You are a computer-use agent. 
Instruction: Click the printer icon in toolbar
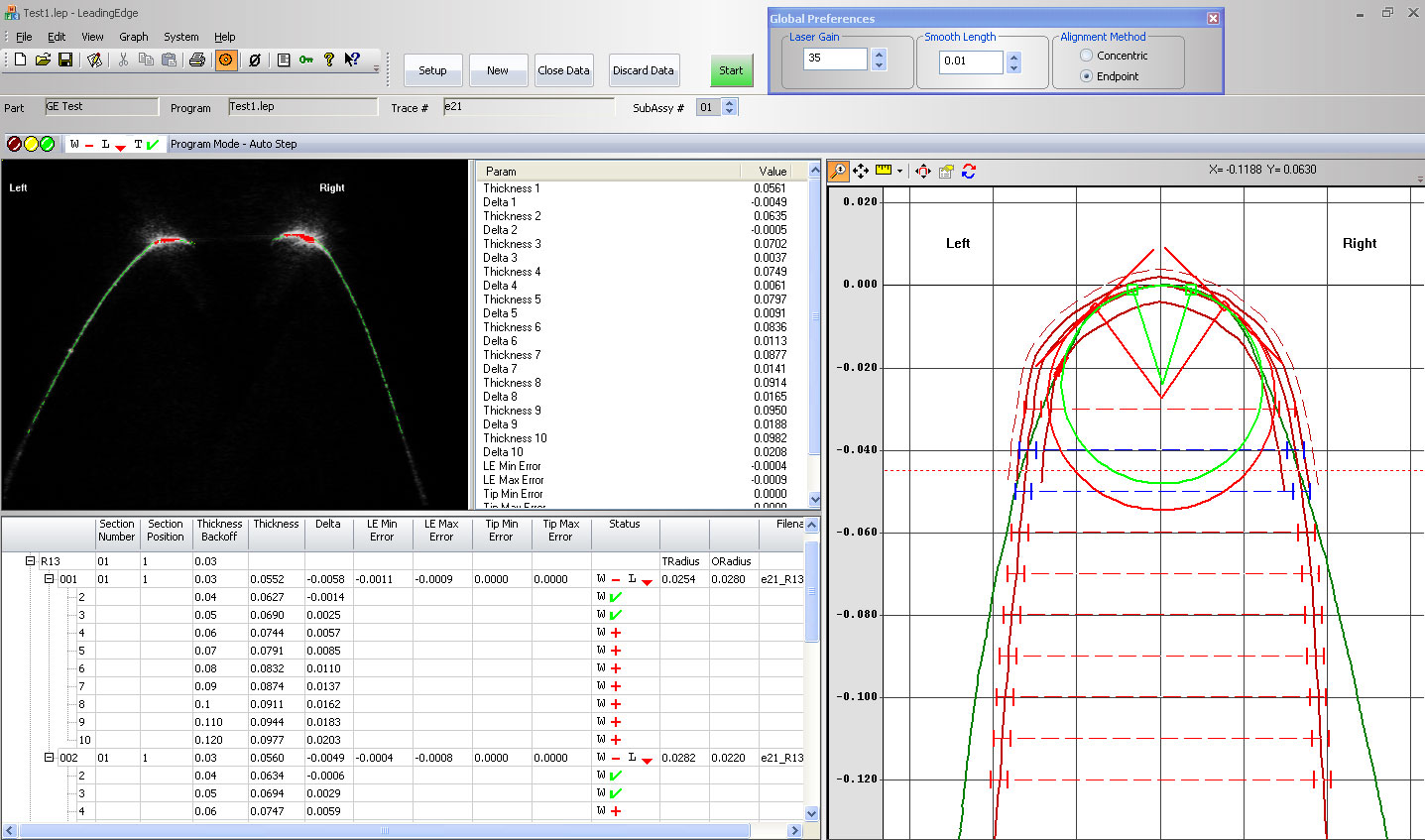pyautogui.click(x=196, y=60)
